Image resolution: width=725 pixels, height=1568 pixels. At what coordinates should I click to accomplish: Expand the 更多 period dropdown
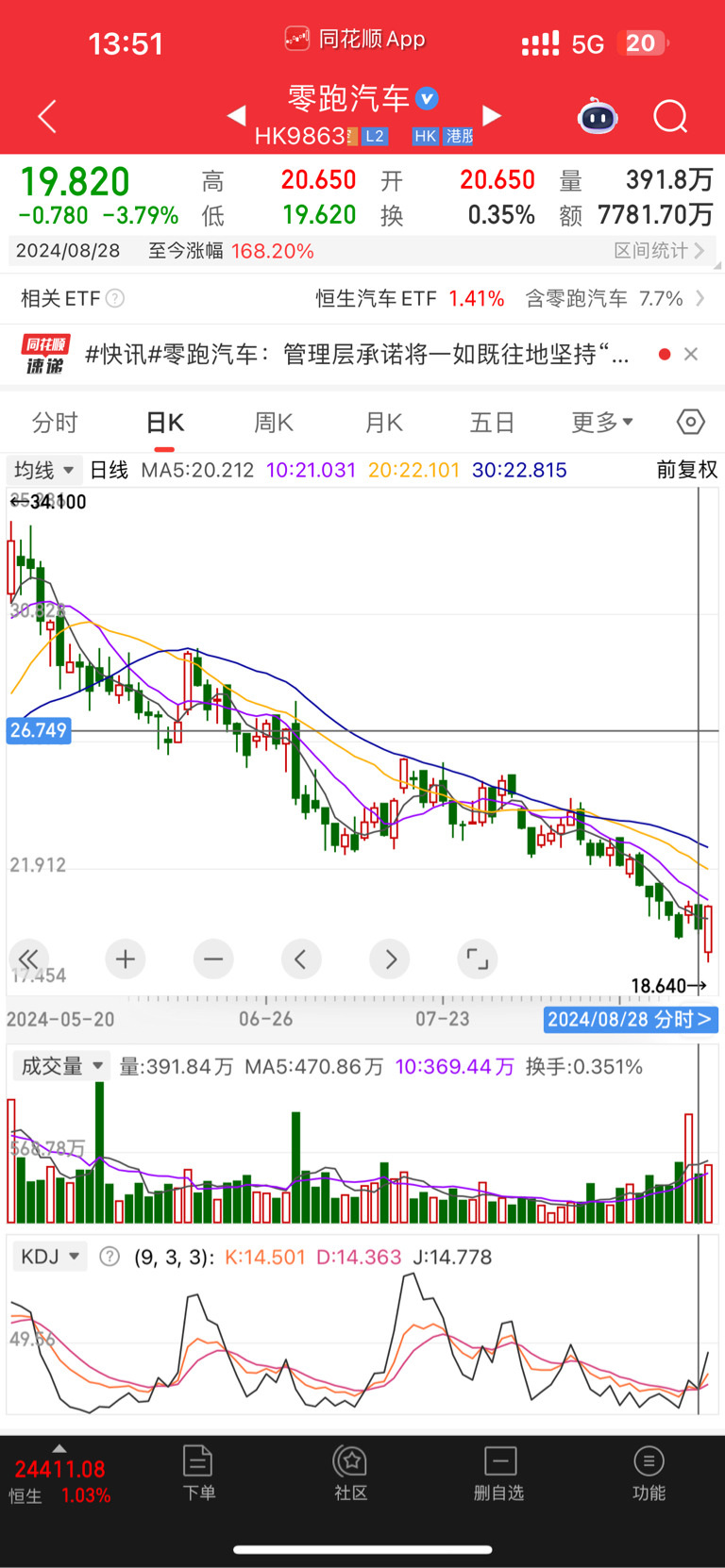(x=602, y=422)
